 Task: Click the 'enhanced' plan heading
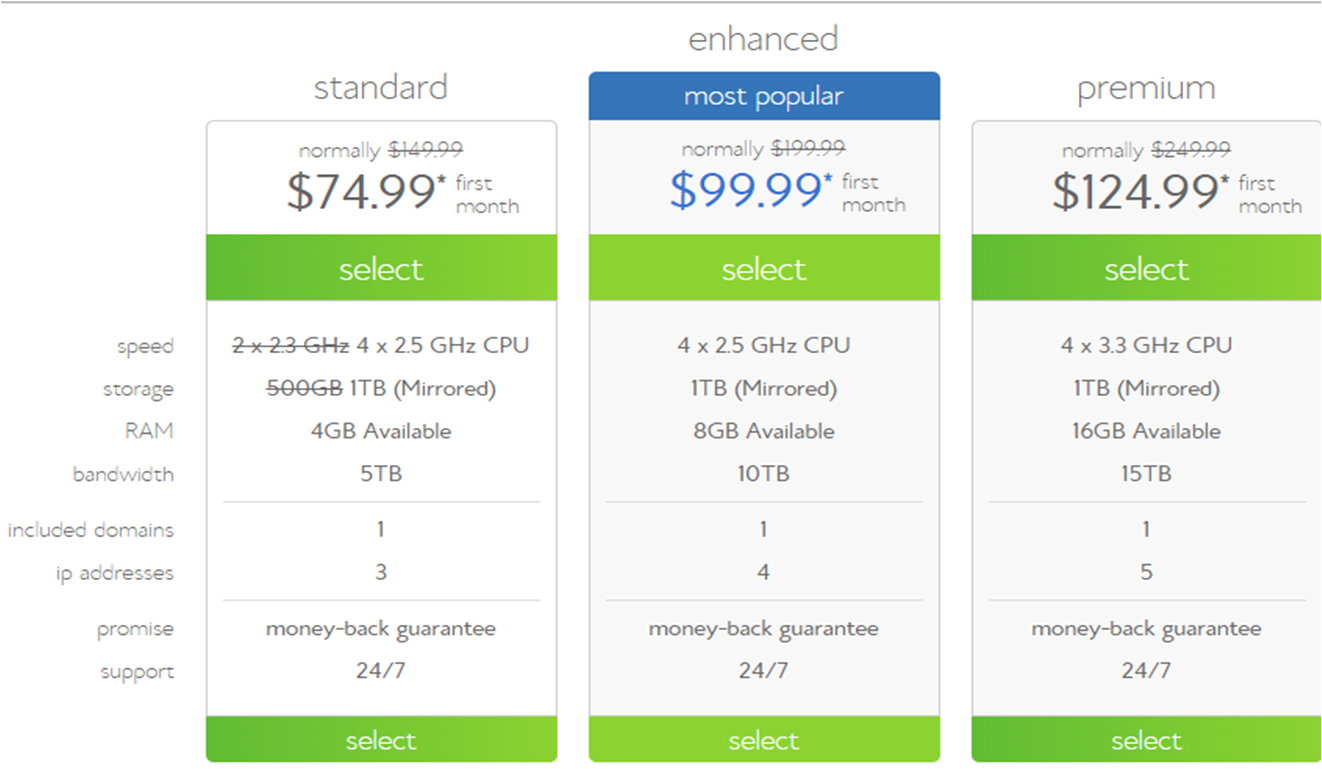tap(764, 39)
